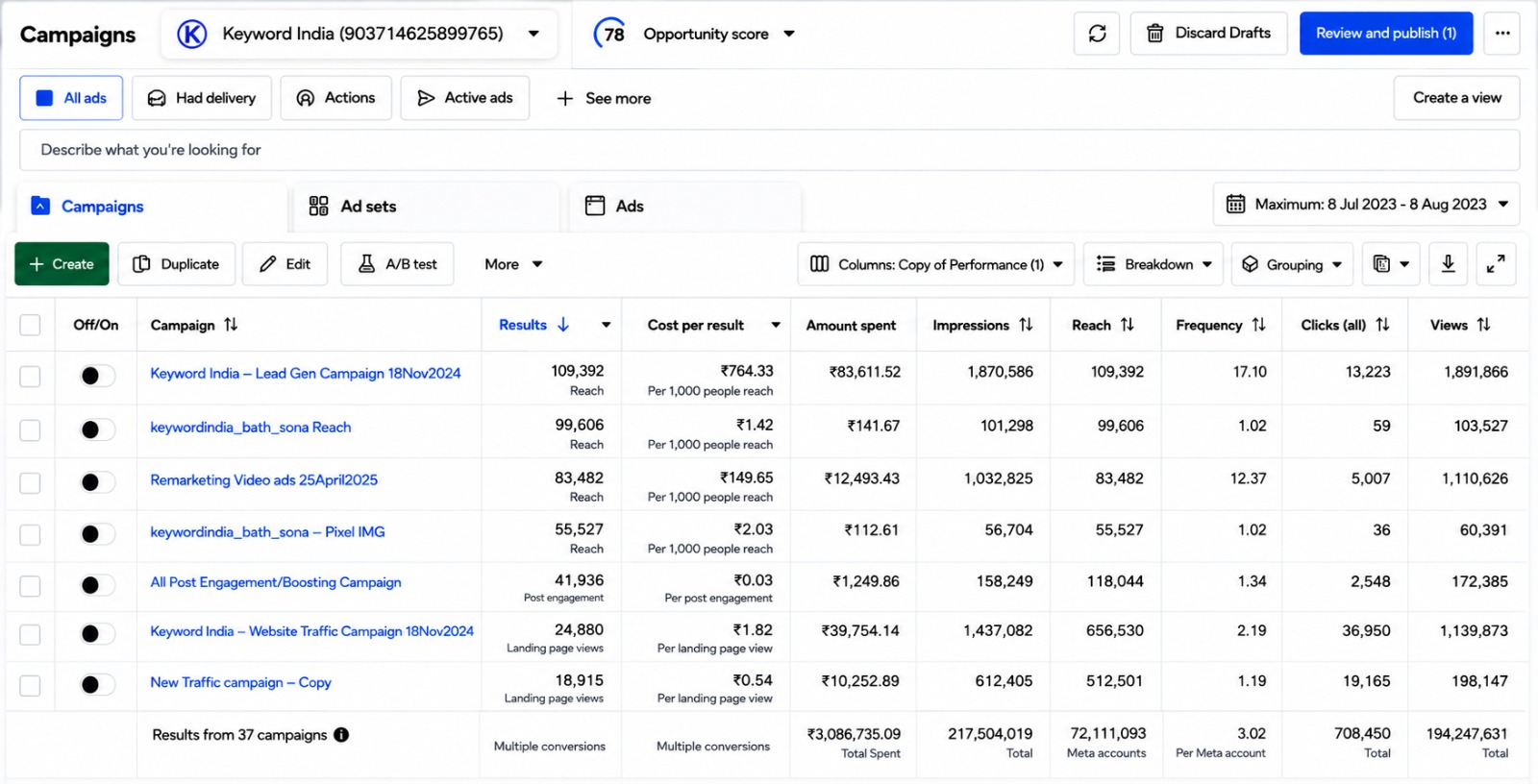The image size is (1538, 784).
Task: Open Columns: Copy of Performance dropdown
Action: [x=936, y=264]
